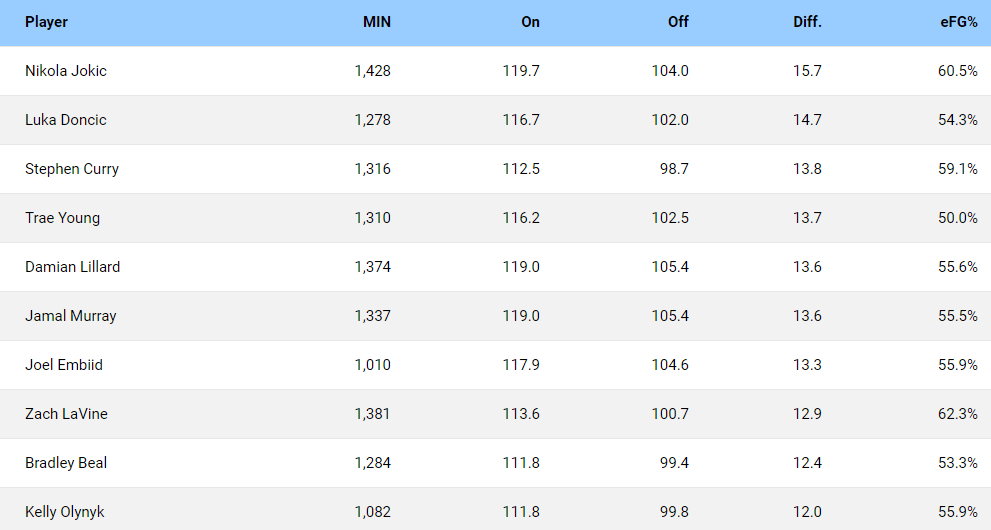The width and height of the screenshot is (991, 530).
Task: Select Zach LaVine's 62.3% eFG value
Action: [x=958, y=414]
